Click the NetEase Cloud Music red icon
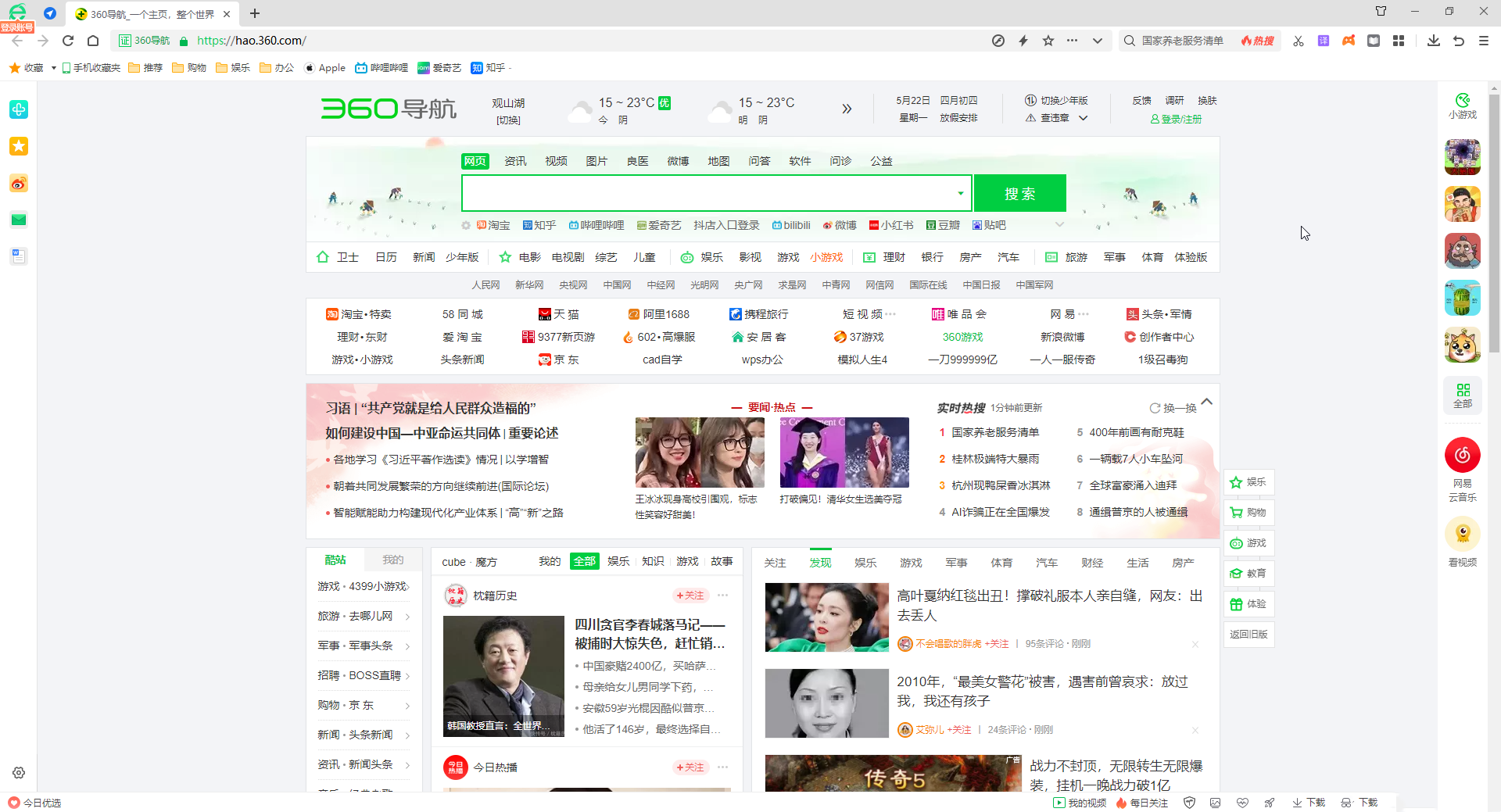1501x812 pixels. (1462, 455)
